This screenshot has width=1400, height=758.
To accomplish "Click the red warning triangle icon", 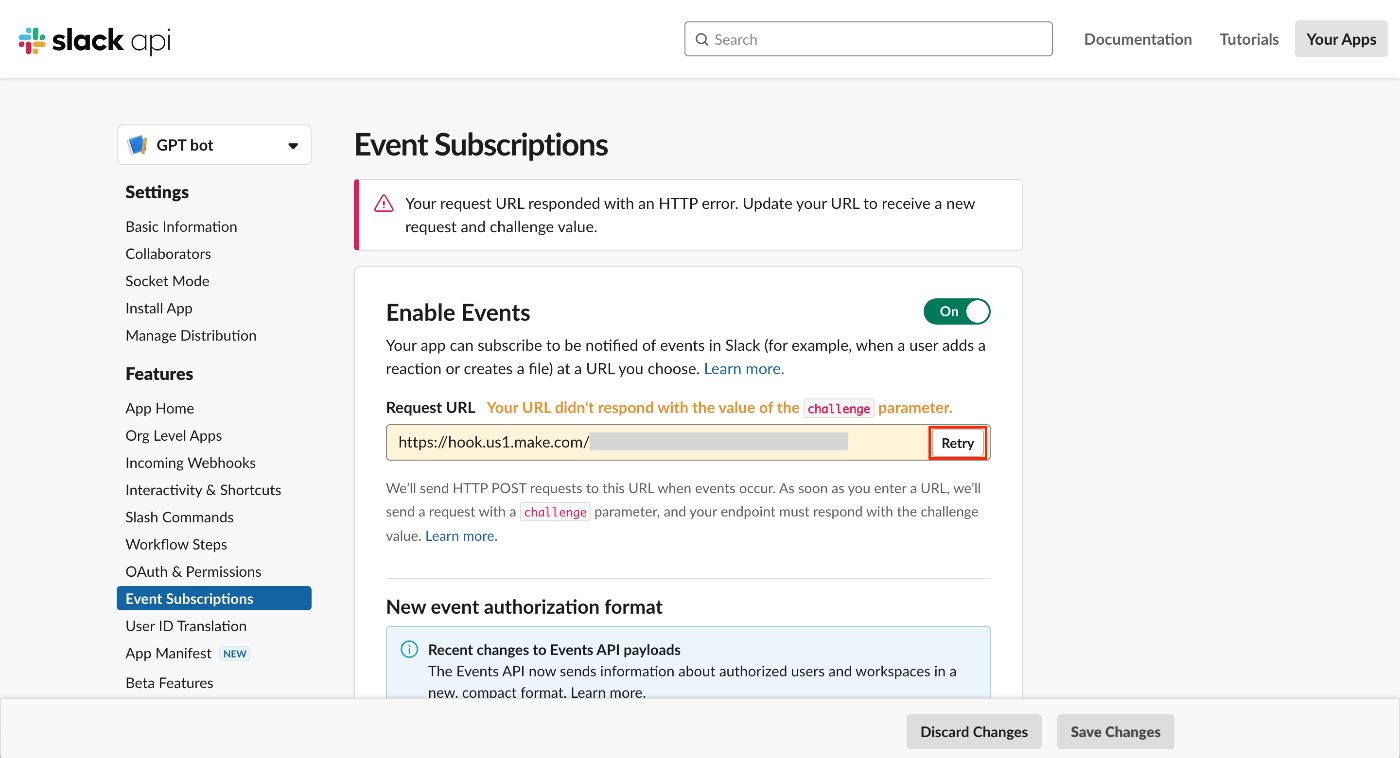I will point(384,204).
